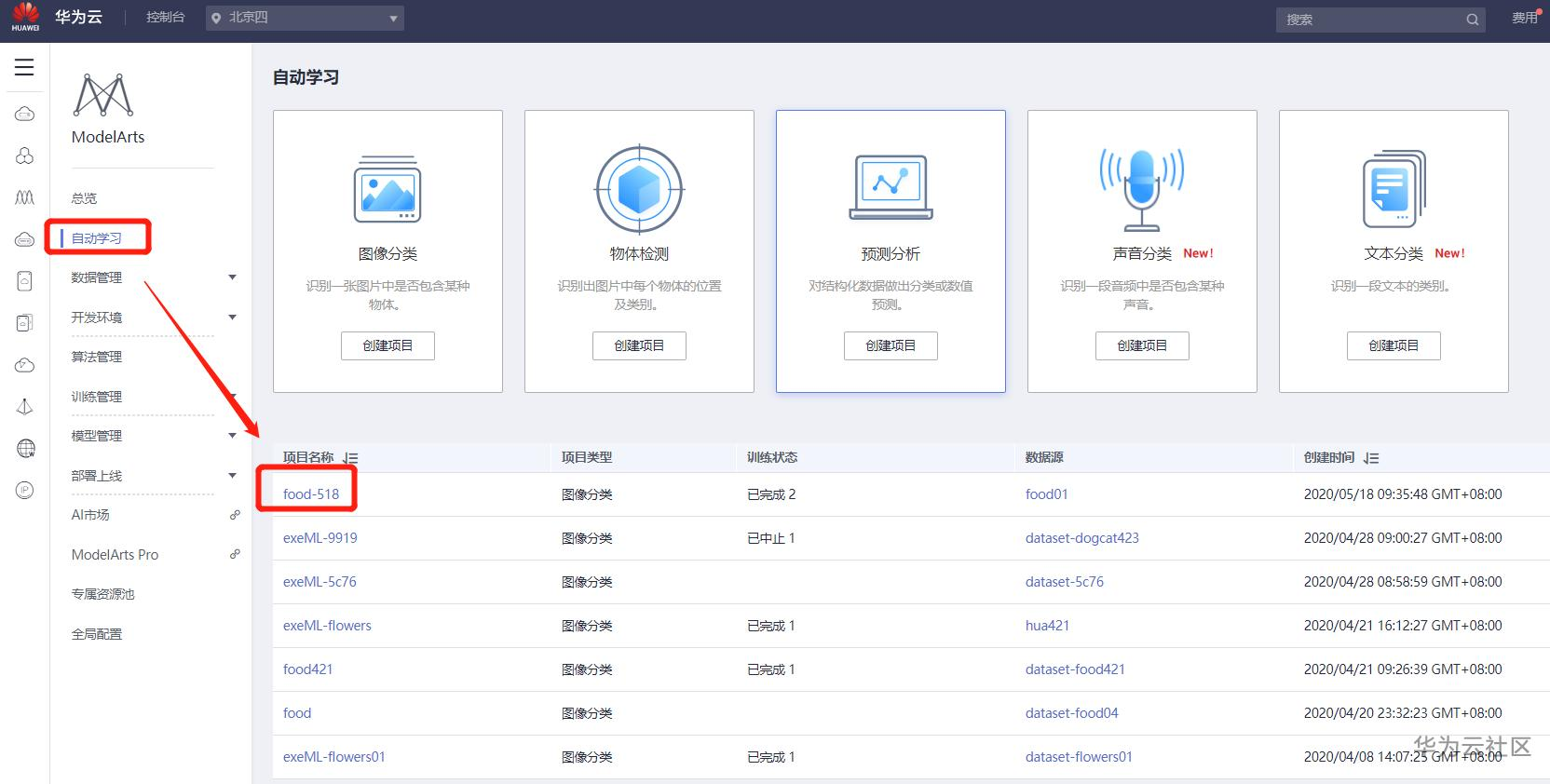Open 全局配置 in the sidebar
This screenshot has height=784, width=1550.
click(x=97, y=634)
